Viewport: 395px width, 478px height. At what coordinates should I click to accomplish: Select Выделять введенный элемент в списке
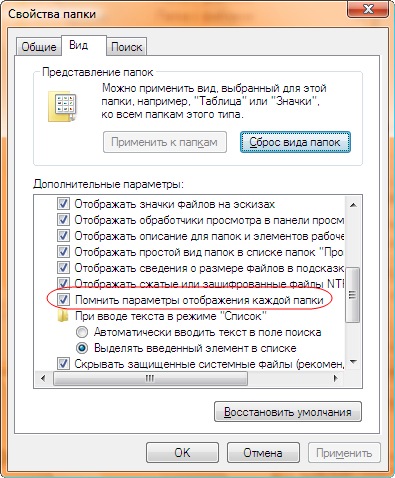coord(82,348)
